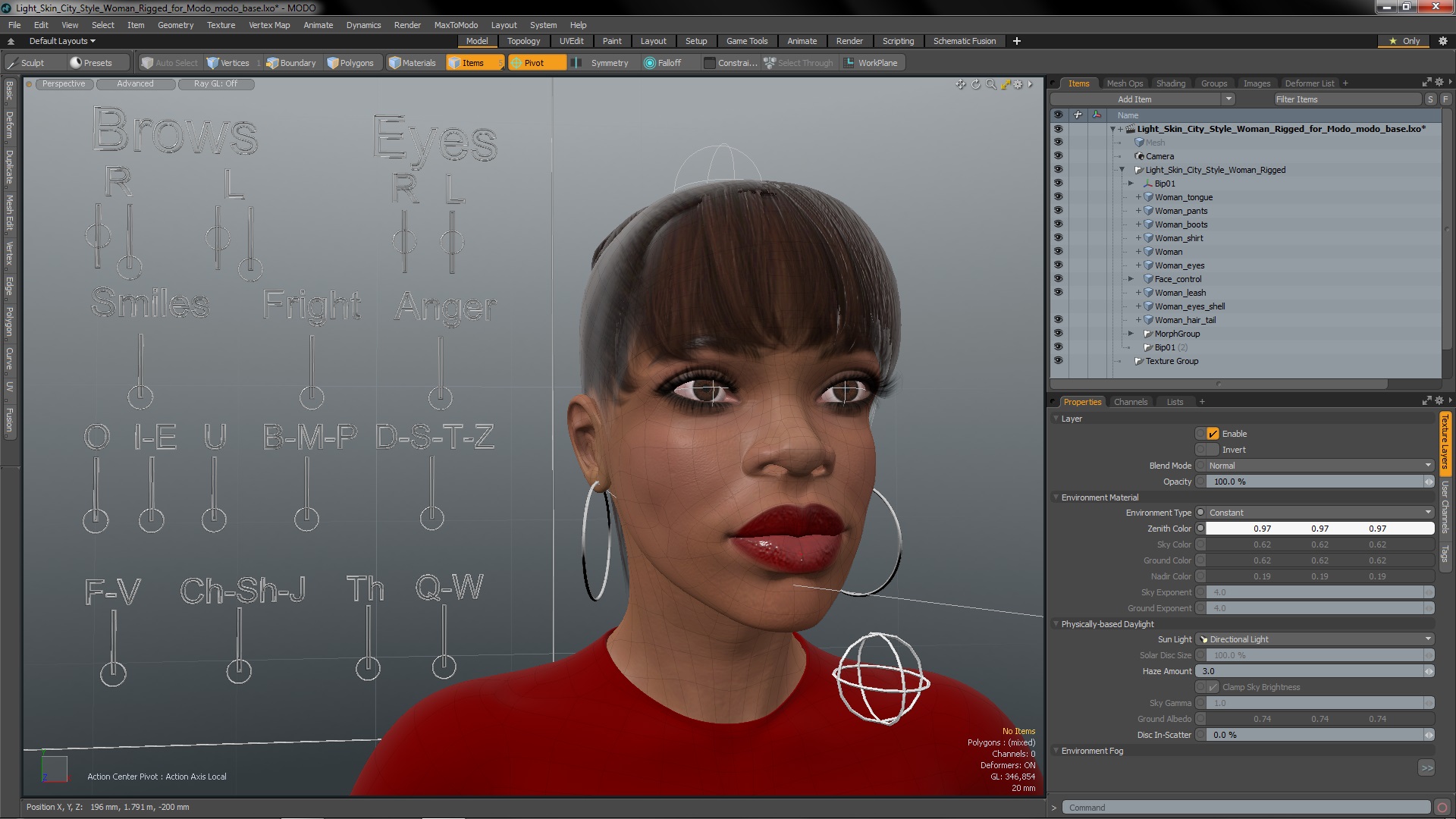1456x819 pixels.
Task: Toggle visibility eye for Woman_tongue
Action: (1058, 197)
